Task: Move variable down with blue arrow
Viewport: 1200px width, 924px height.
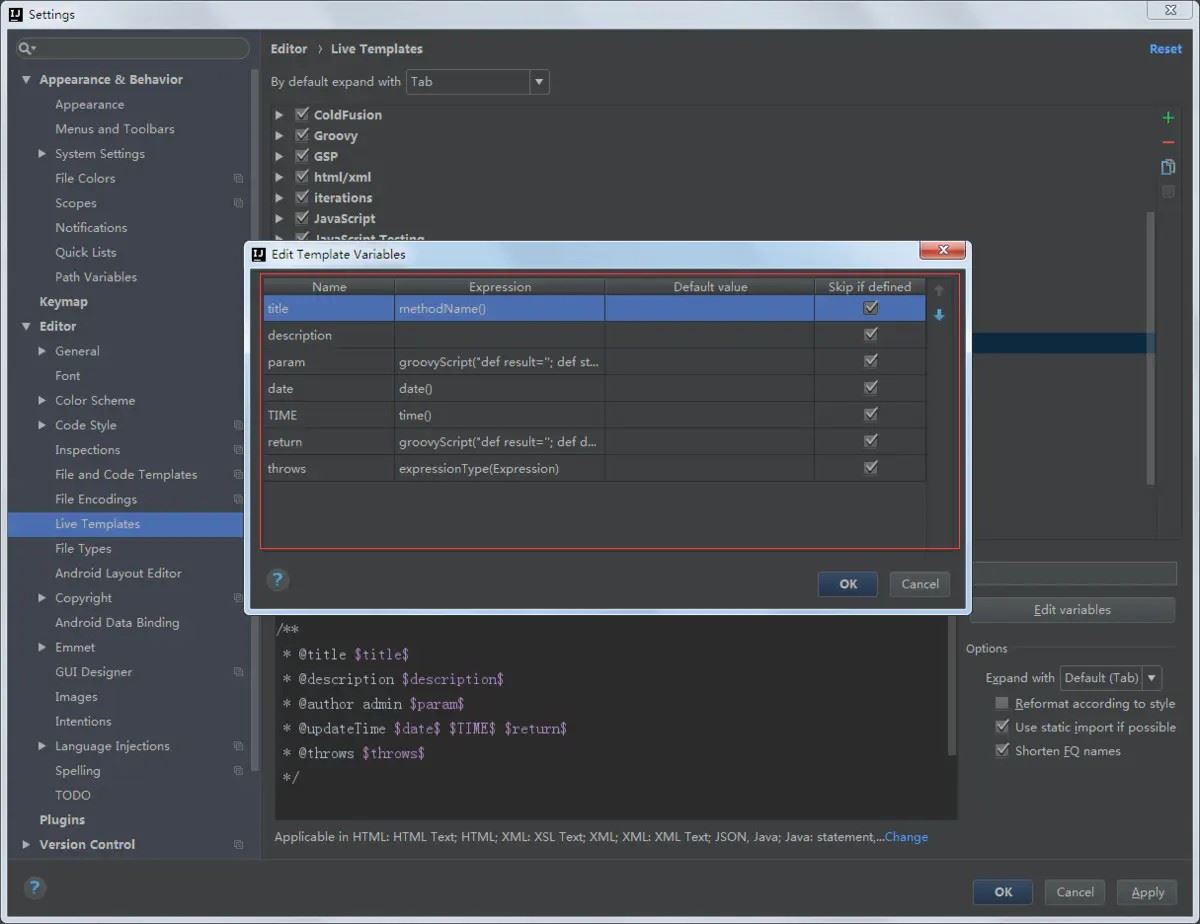Action: (x=938, y=315)
